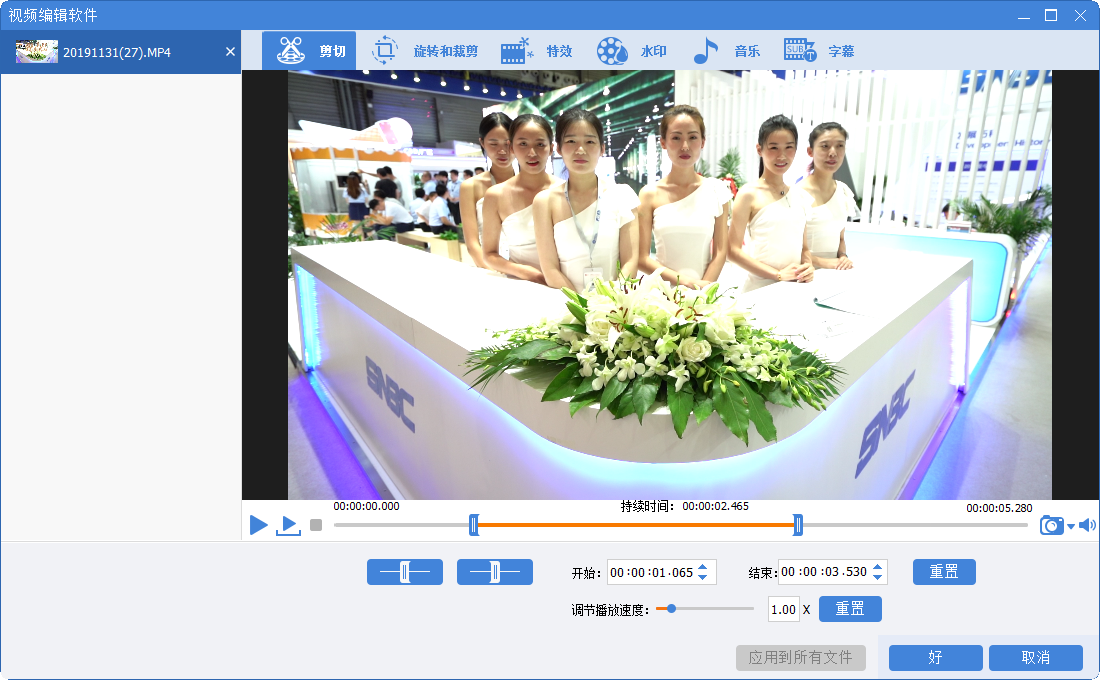1100x680 pixels.
Task: Open the 水印 watermark tab
Action: [x=631, y=51]
